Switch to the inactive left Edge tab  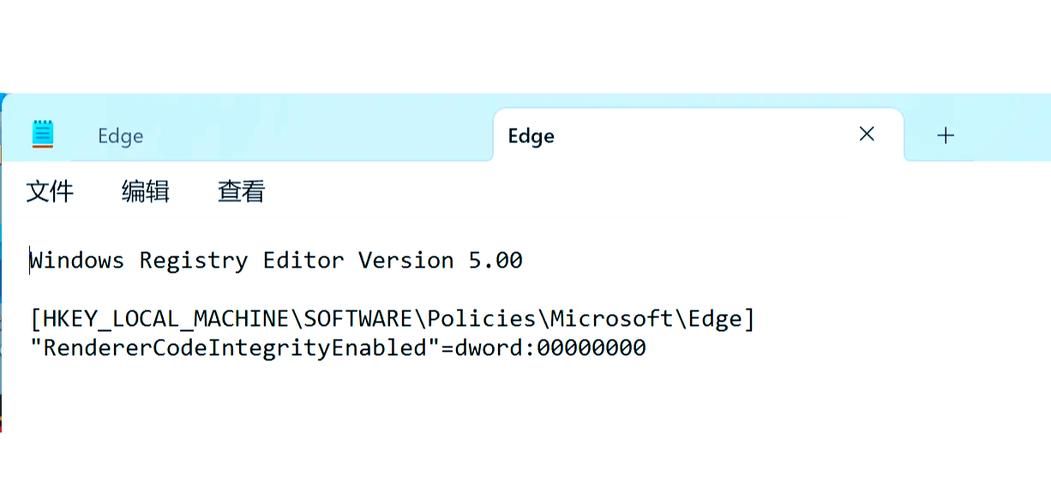pos(121,136)
